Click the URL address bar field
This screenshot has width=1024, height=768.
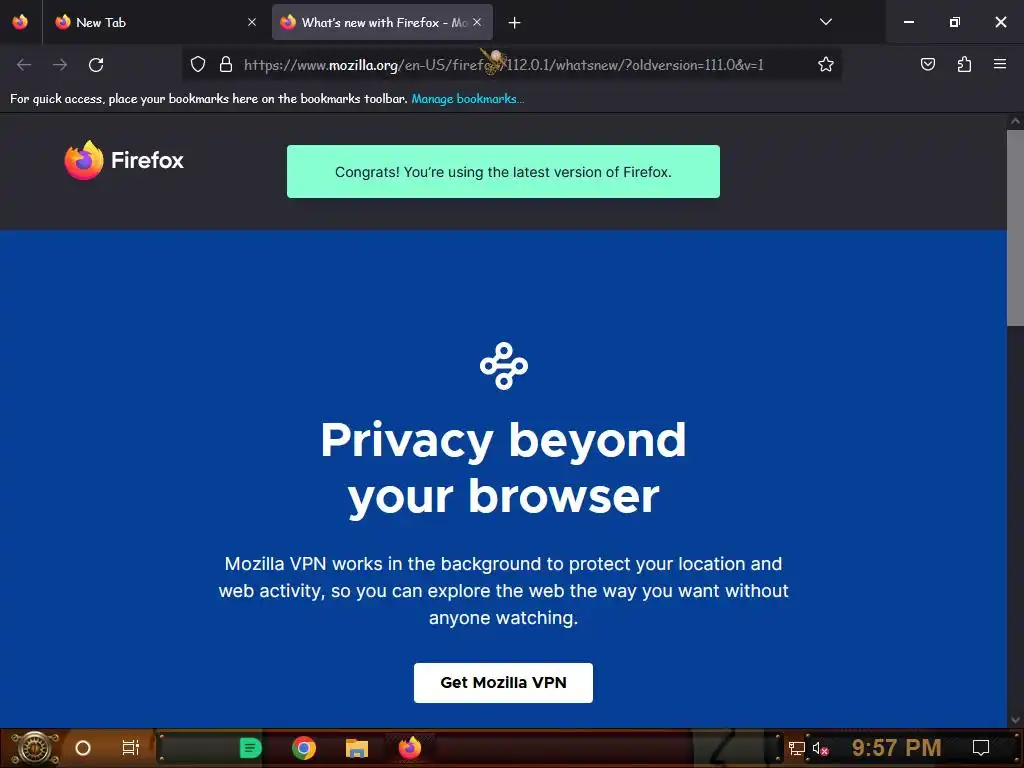(x=503, y=65)
